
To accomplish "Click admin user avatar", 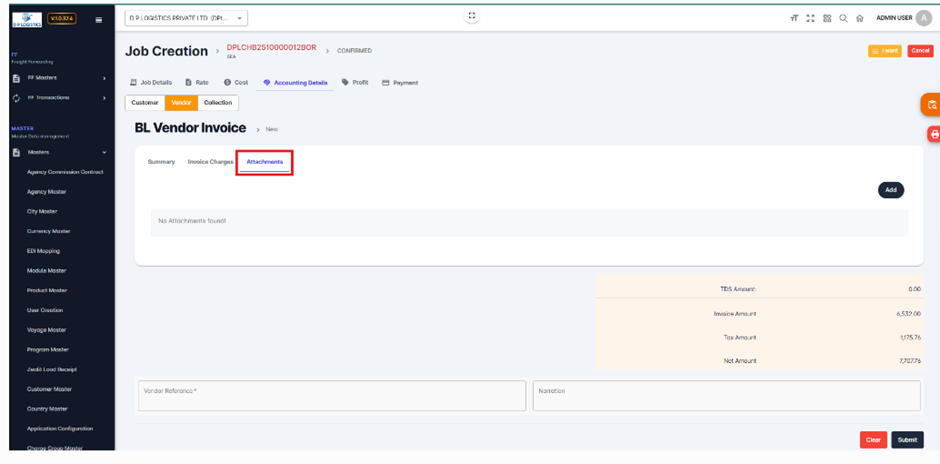I will (x=923, y=18).
